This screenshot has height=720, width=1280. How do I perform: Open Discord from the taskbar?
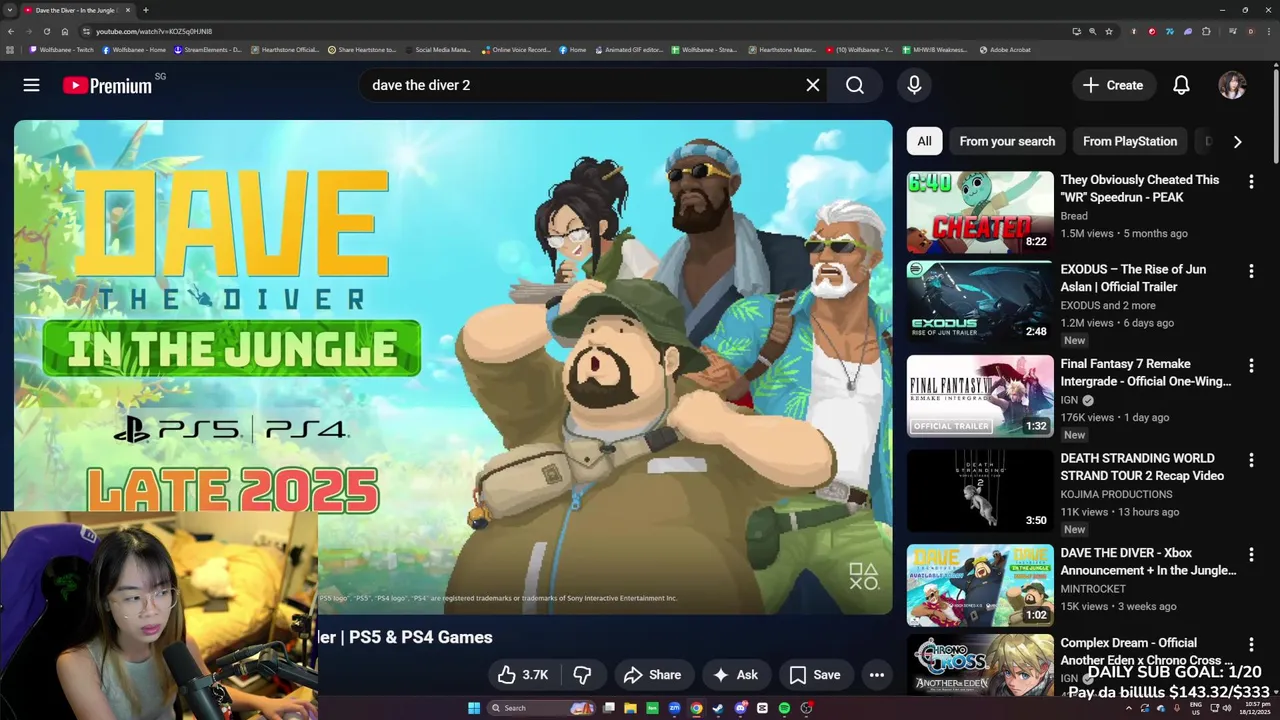click(x=741, y=708)
